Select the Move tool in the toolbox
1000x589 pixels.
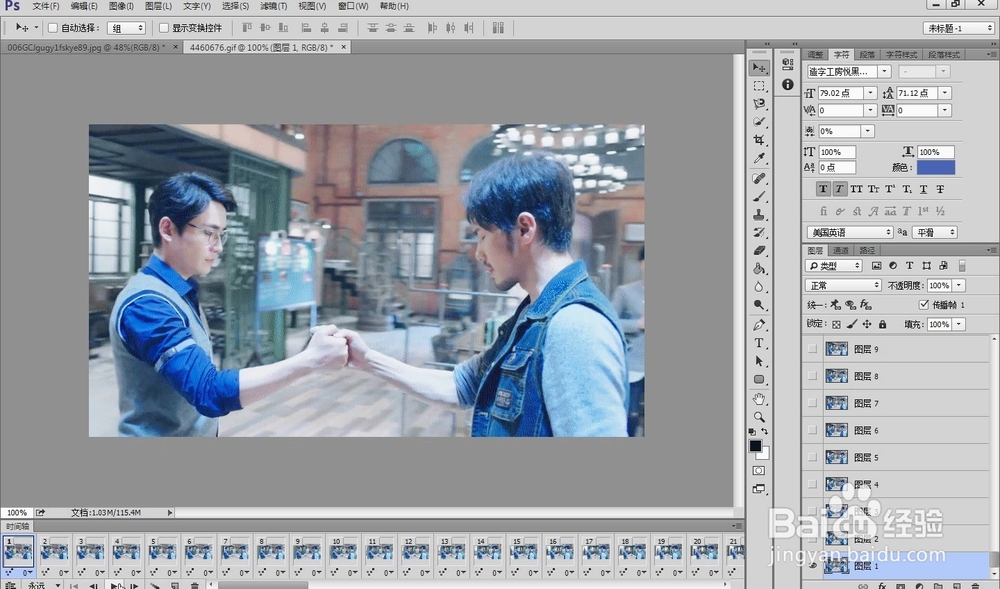point(758,68)
